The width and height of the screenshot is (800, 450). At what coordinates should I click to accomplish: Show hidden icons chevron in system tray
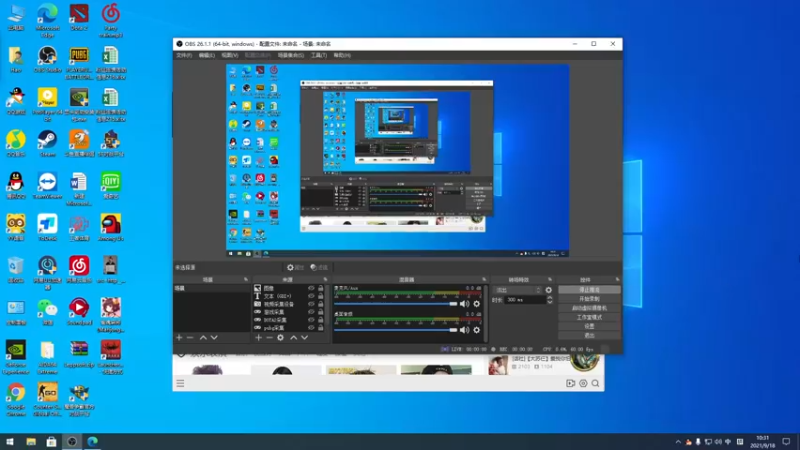(678, 442)
